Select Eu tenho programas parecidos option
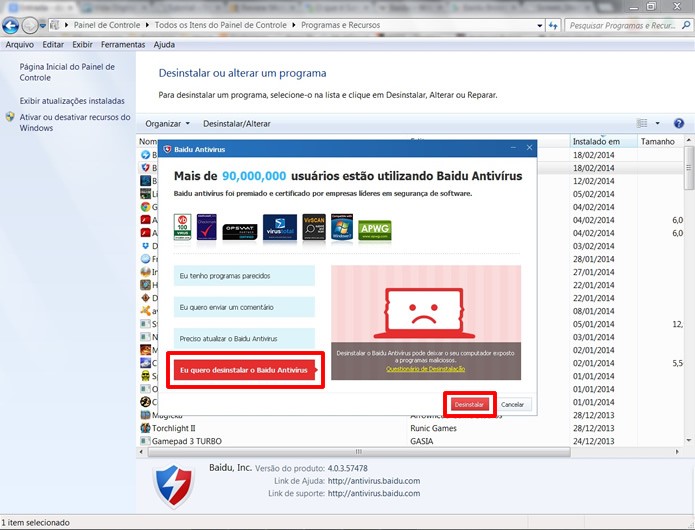Viewport: 695px width, 530px height. (244, 276)
